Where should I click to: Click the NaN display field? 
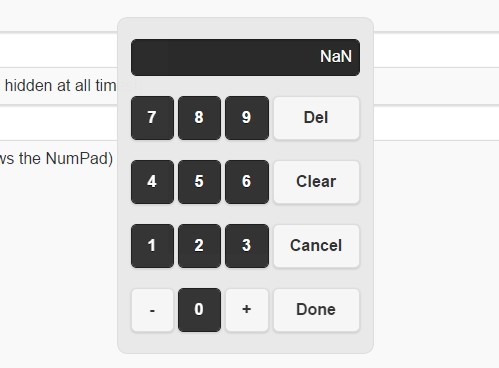pos(245,57)
